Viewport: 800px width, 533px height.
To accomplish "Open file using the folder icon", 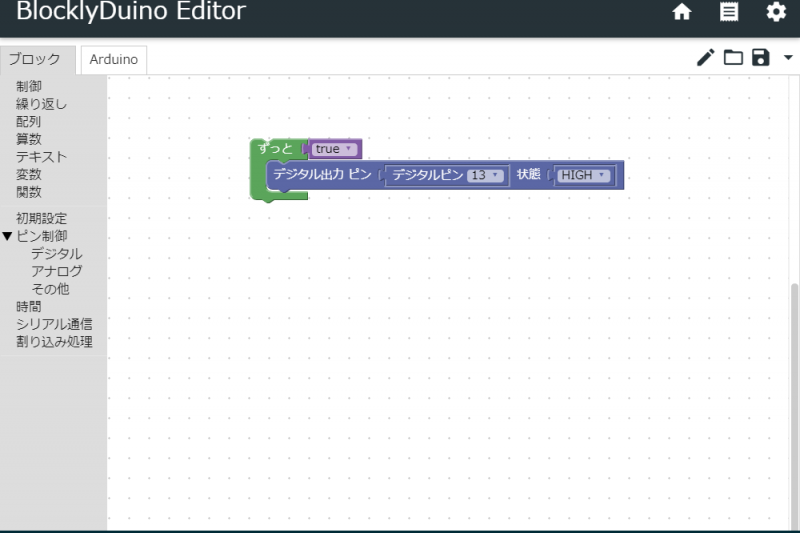I will tap(733, 58).
